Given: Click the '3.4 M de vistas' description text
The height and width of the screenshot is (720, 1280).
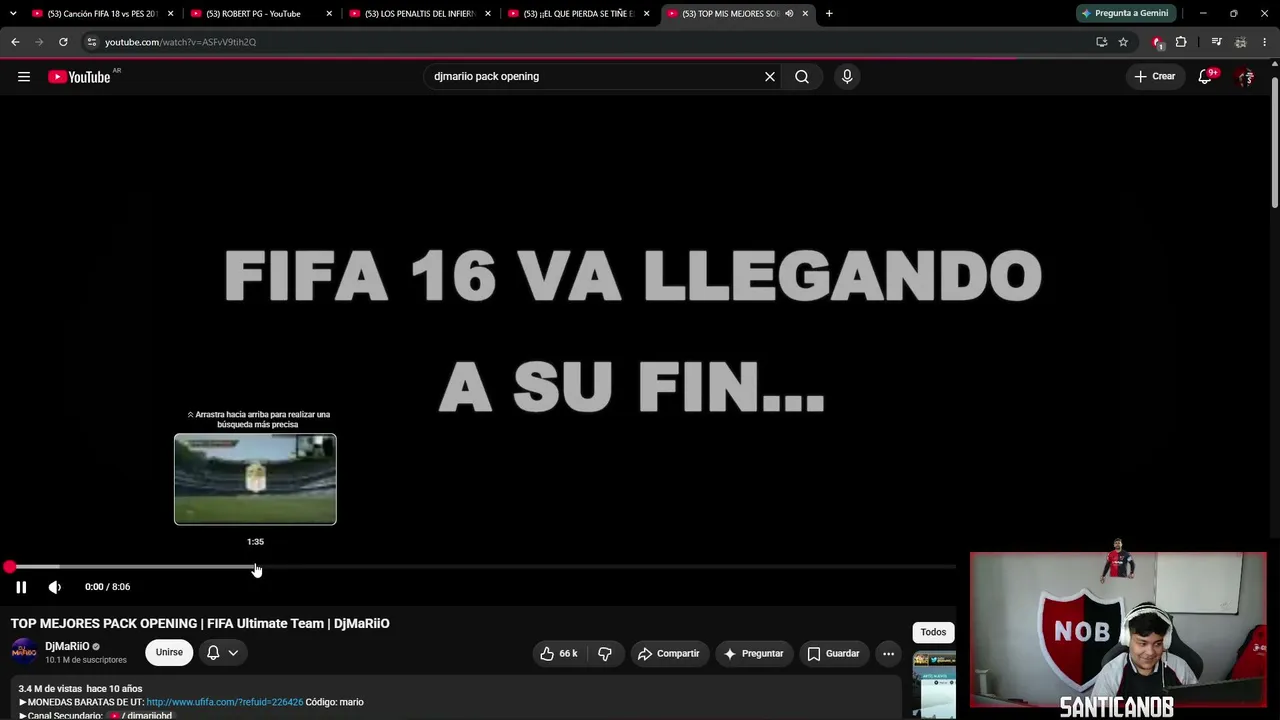Looking at the screenshot, I should click(50, 689).
